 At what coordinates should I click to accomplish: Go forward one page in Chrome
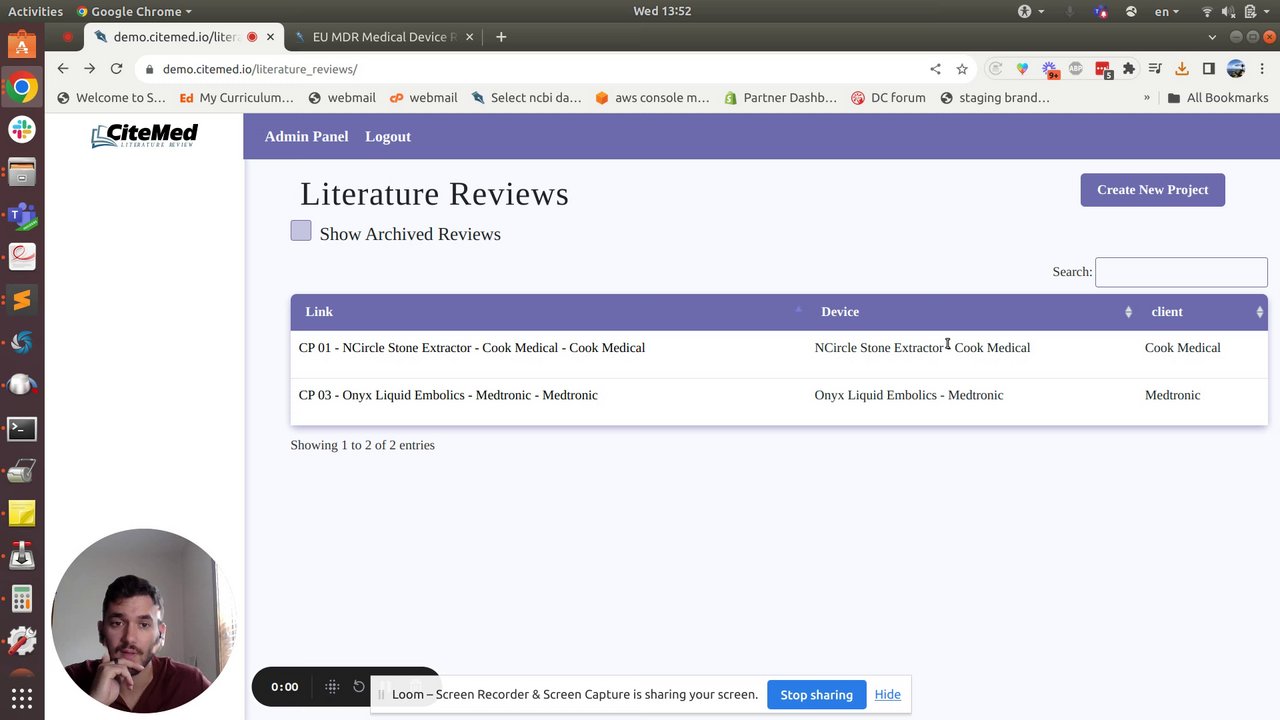tap(90, 69)
